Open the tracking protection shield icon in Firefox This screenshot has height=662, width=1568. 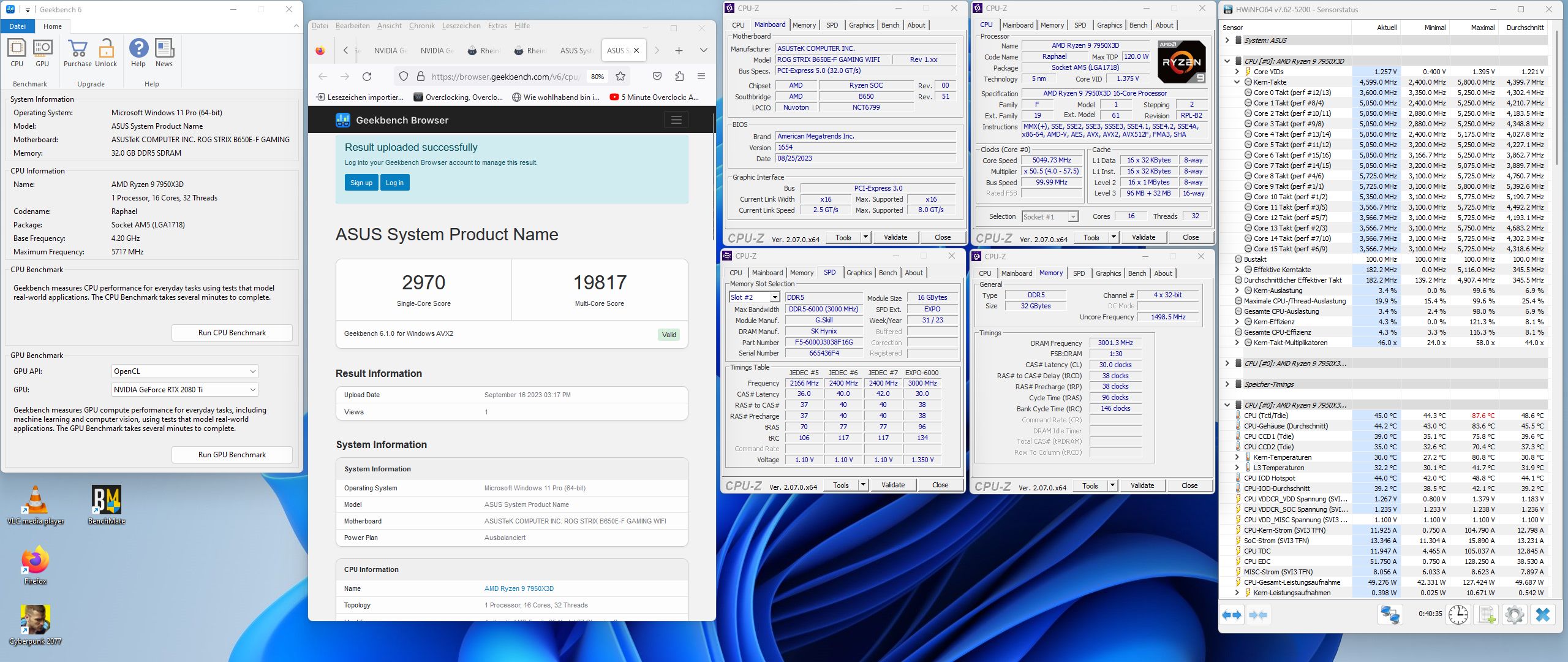tap(404, 77)
